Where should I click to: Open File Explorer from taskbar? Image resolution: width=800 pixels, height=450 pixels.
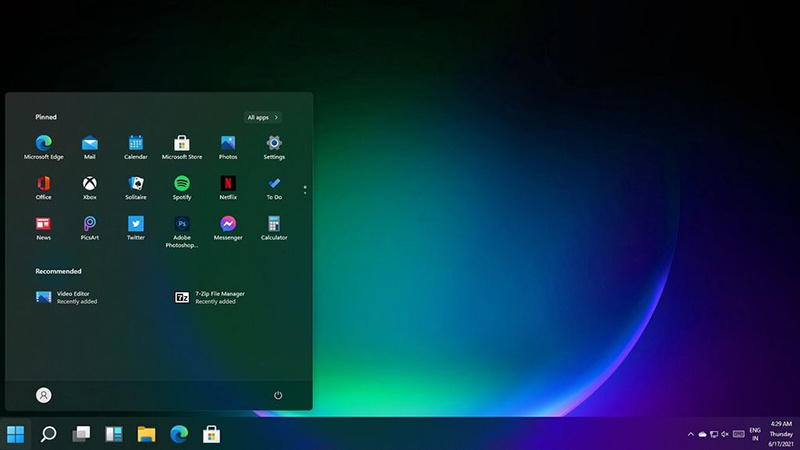(146, 434)
